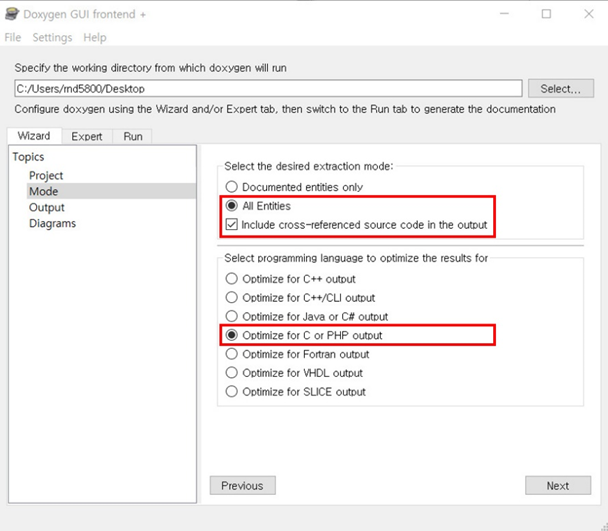Click the Previous button
The image size is (608, 531).
(x=243, y=486)
